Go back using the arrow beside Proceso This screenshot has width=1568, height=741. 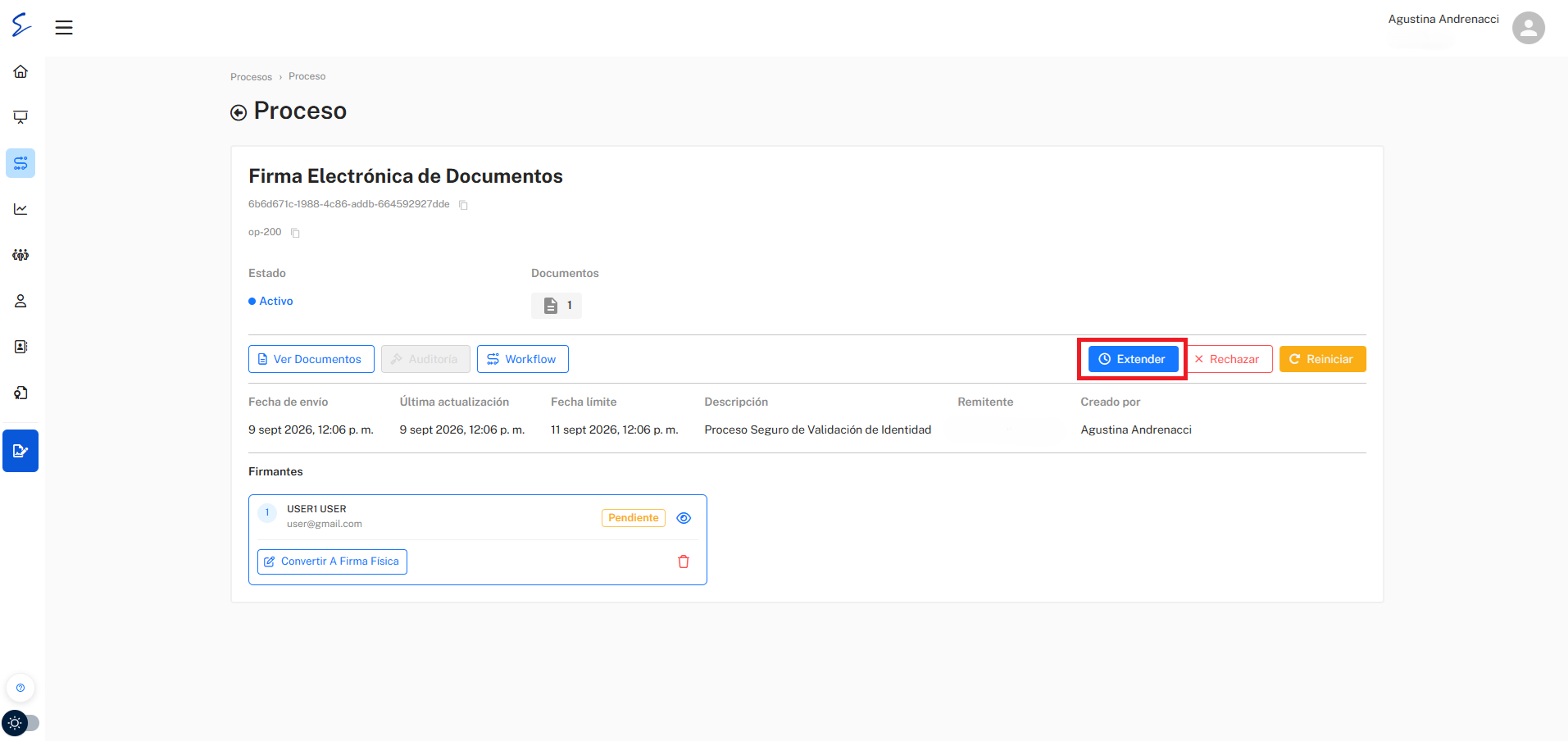pos(239,112)
